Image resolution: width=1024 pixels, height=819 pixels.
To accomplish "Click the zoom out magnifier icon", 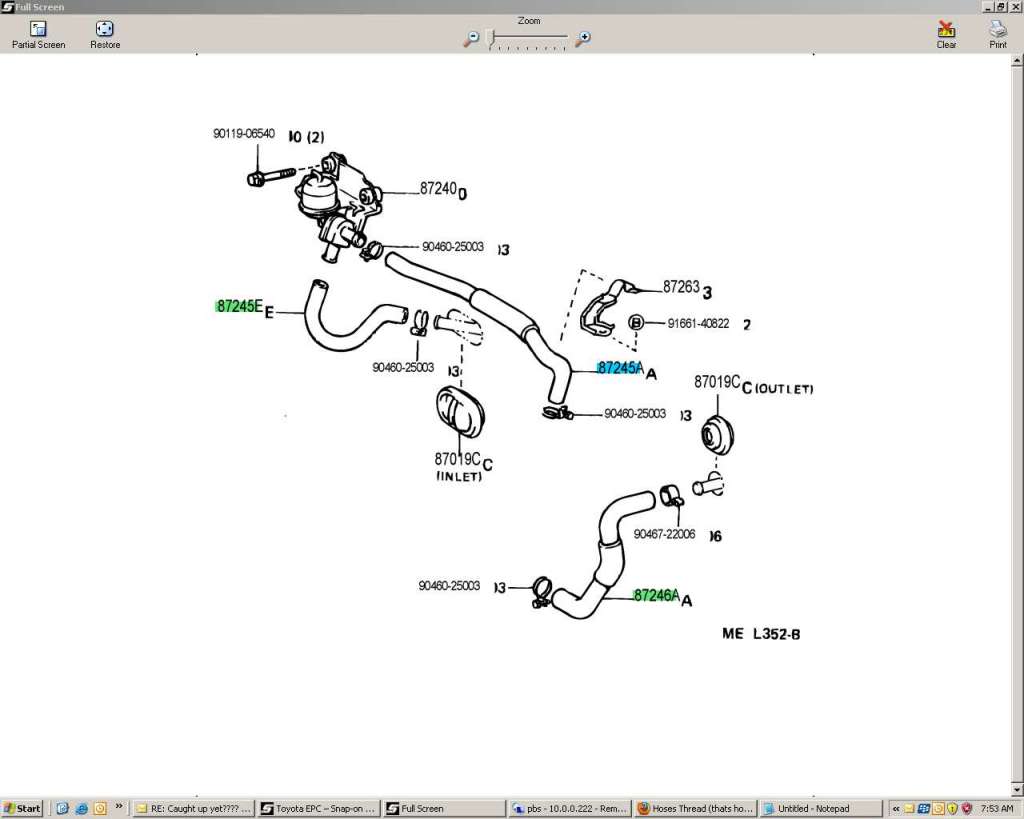I will click(x=472, y=38).
